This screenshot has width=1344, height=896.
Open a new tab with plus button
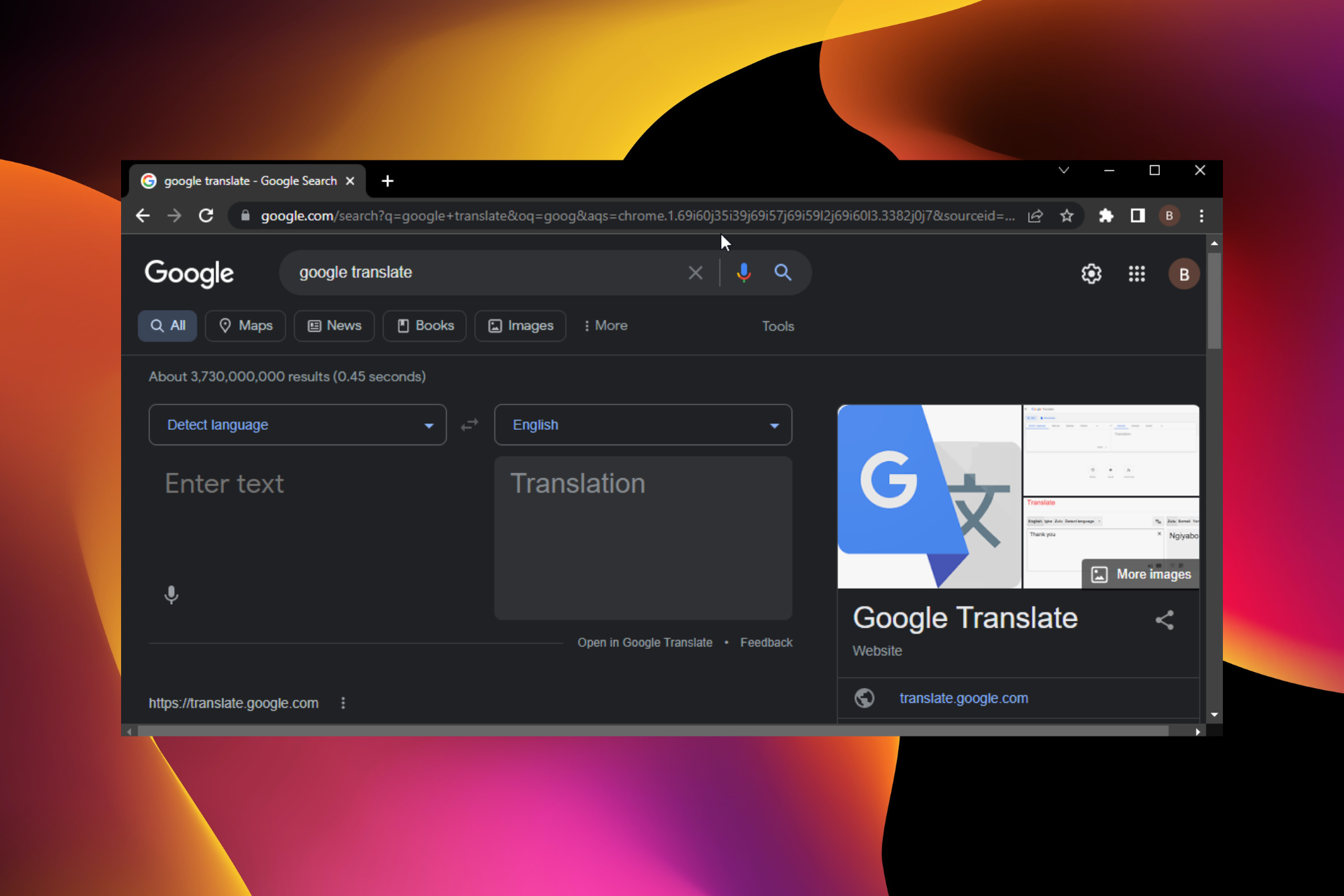point(387,181)
